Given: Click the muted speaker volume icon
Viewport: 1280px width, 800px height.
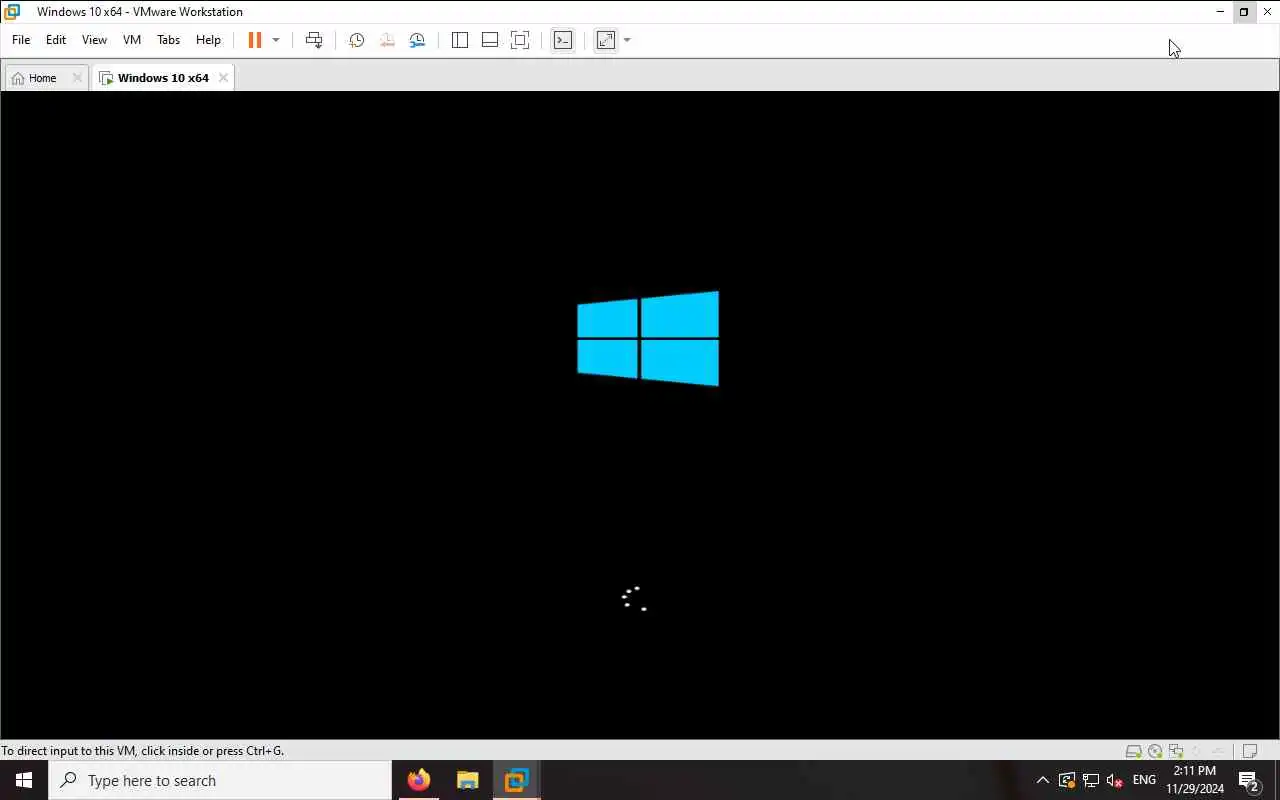Looking at the screenshot, I should click(x=1115, y=780).
